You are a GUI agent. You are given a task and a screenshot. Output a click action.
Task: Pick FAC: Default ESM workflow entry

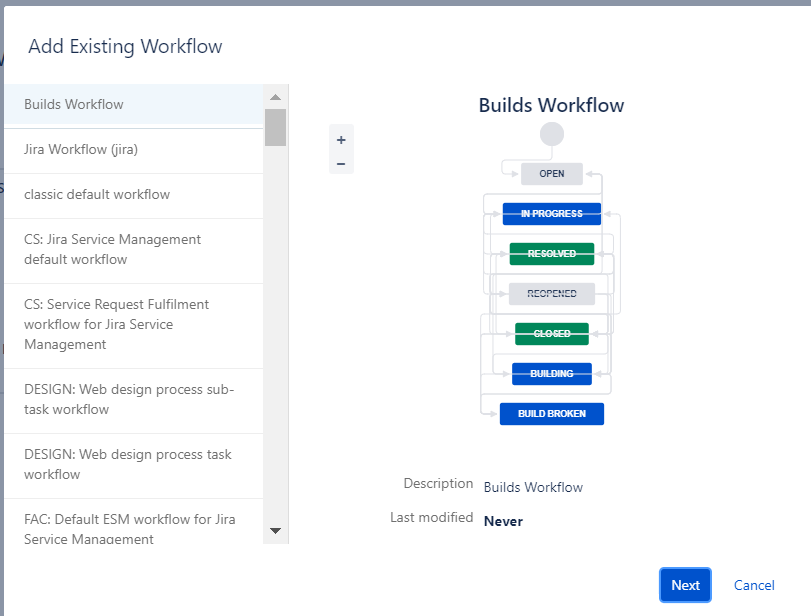coord(134,522)
